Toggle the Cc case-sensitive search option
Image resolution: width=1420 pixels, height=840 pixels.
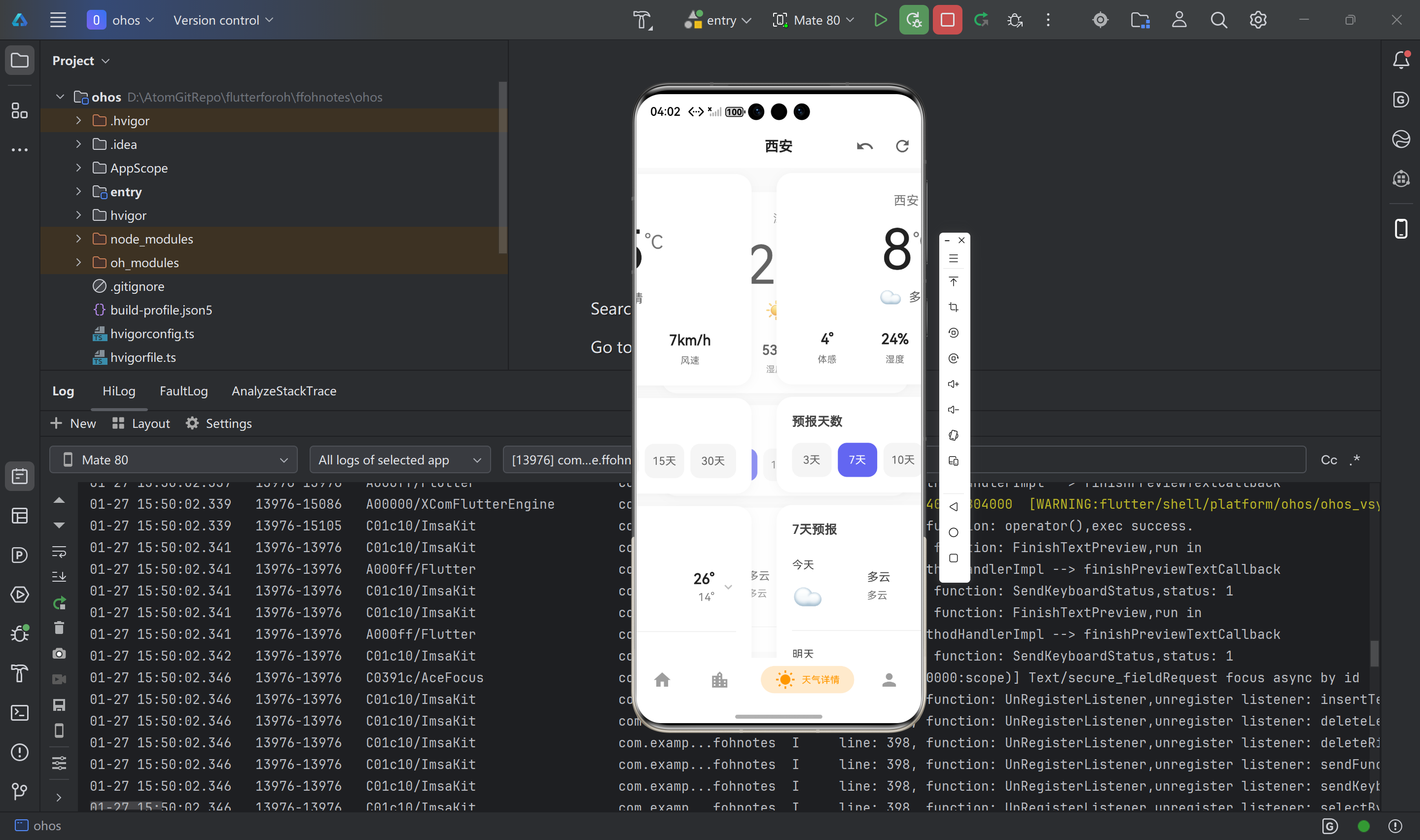(x=1328, y=459)
